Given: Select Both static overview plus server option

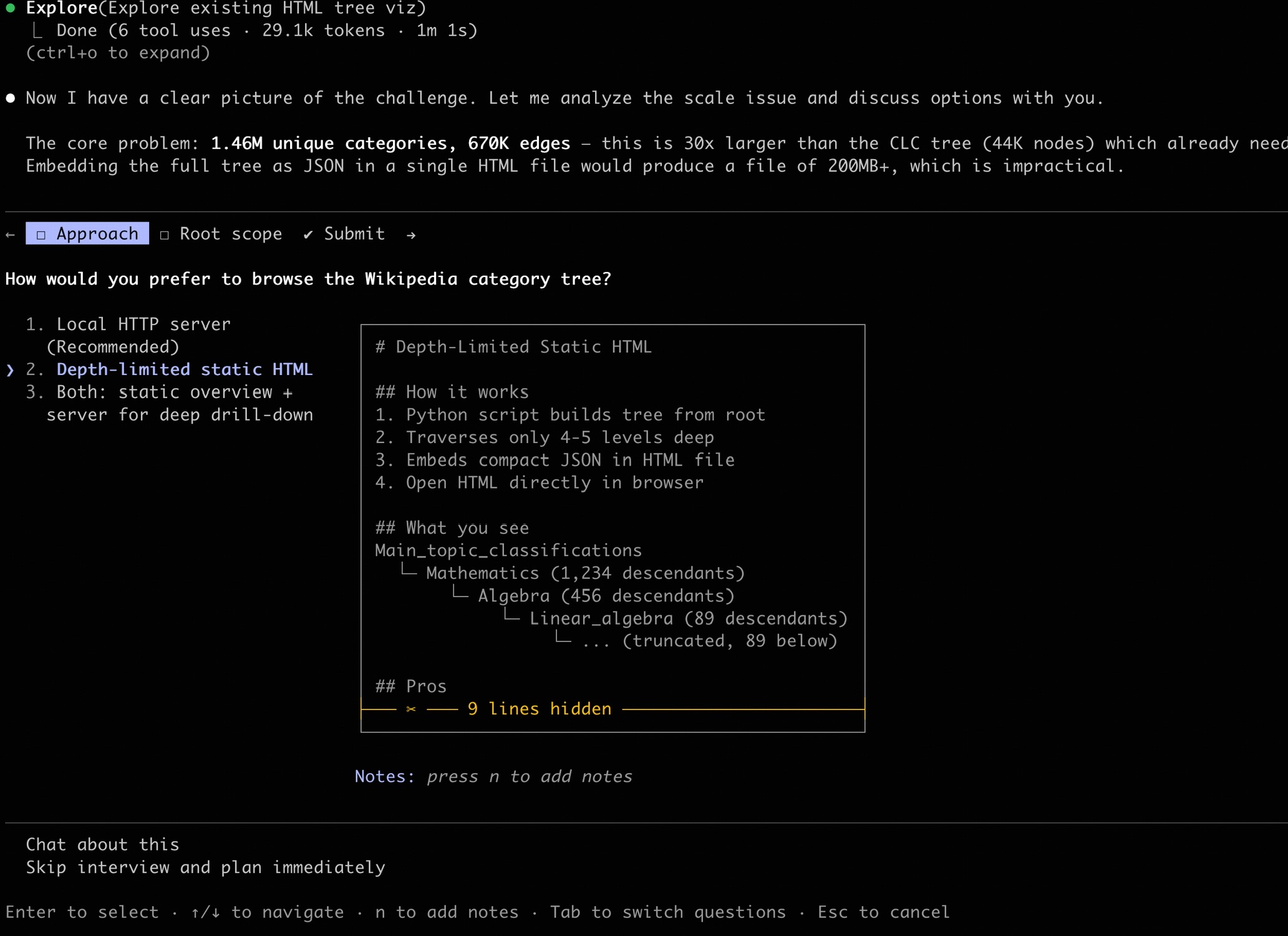Looking at the screenshot, I should tap(174, 392).
